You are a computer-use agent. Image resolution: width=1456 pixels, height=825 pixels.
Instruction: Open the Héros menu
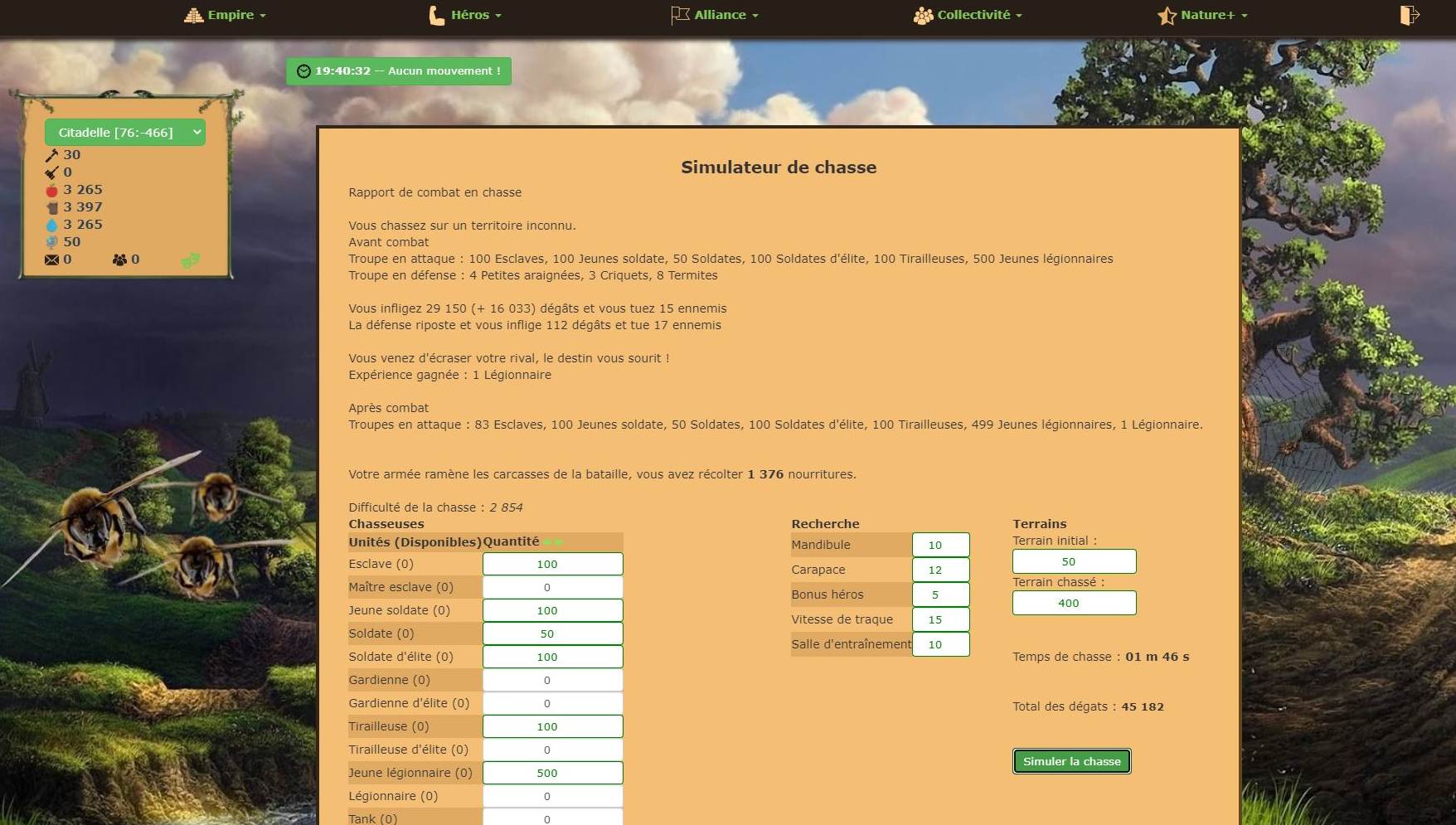[464, 15]
